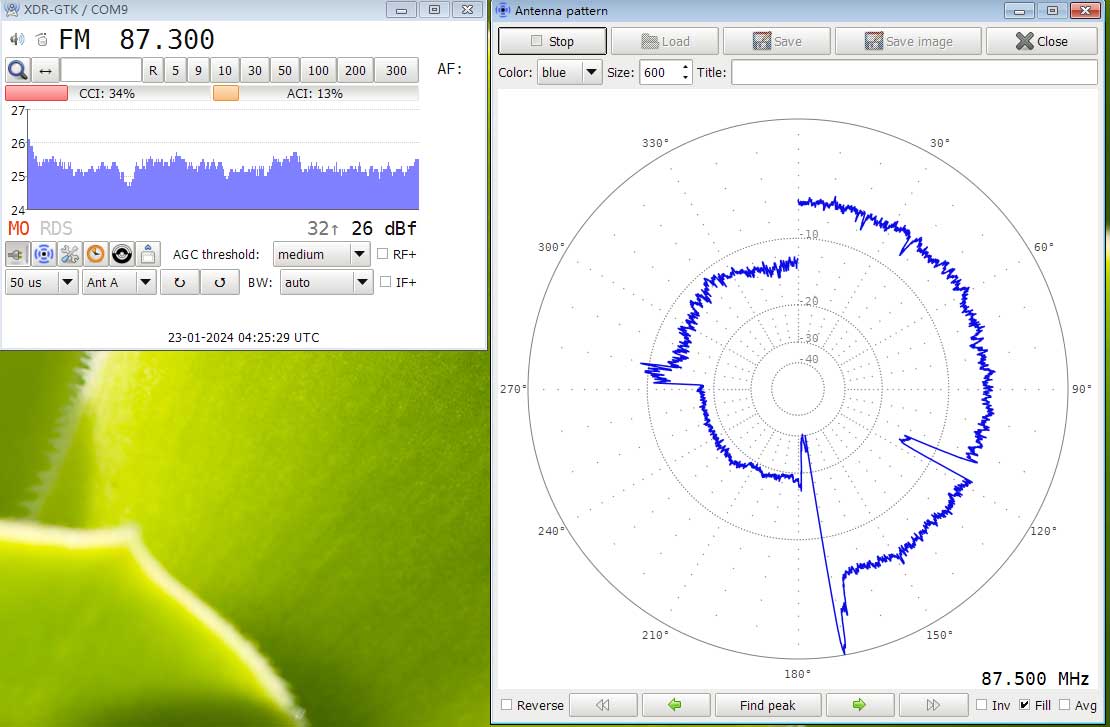1110x727 pixels.
Task: Click the Find peak button
Action: (x=767, y=705)
